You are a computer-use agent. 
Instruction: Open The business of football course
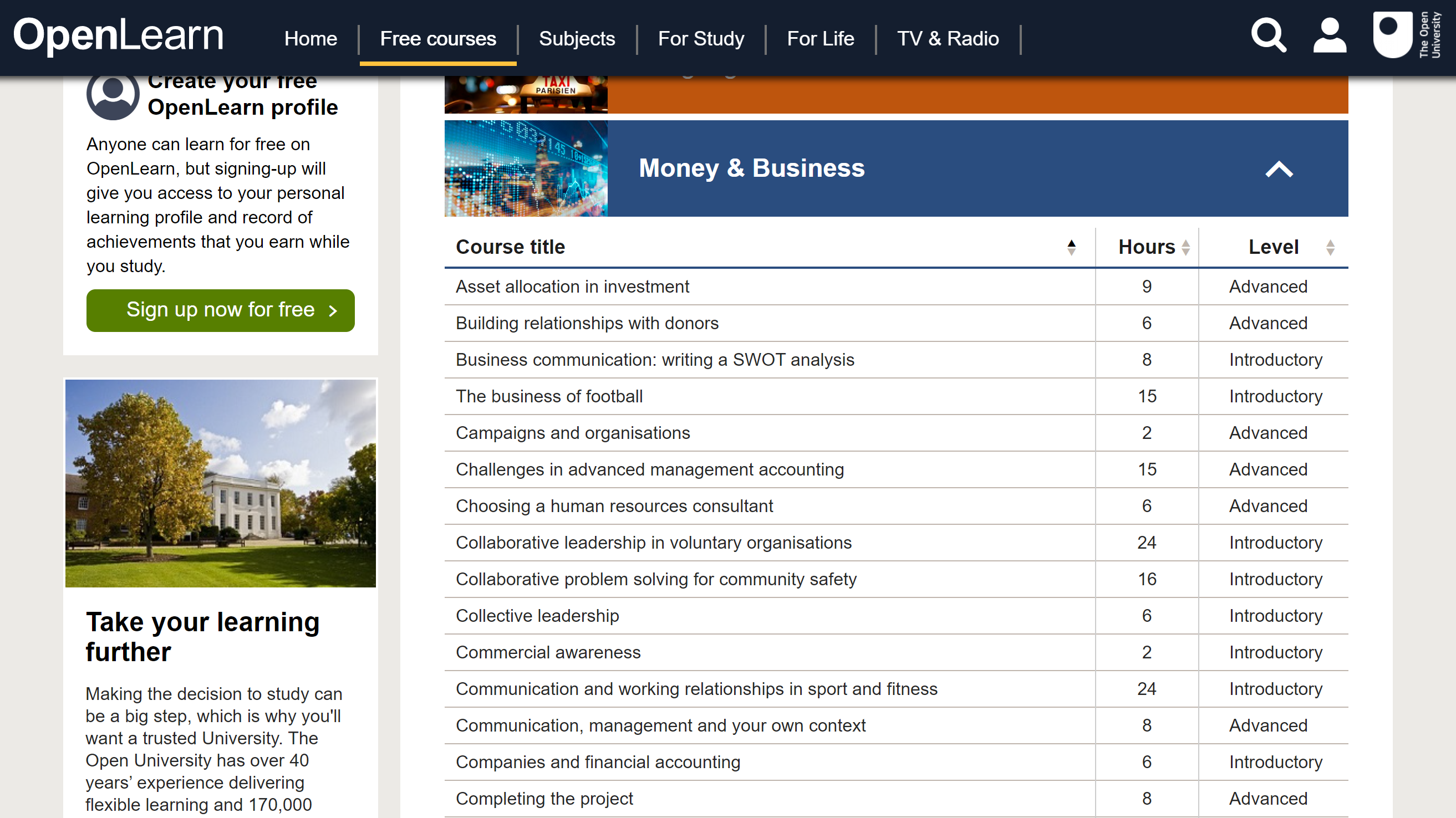tap(549, 397)
